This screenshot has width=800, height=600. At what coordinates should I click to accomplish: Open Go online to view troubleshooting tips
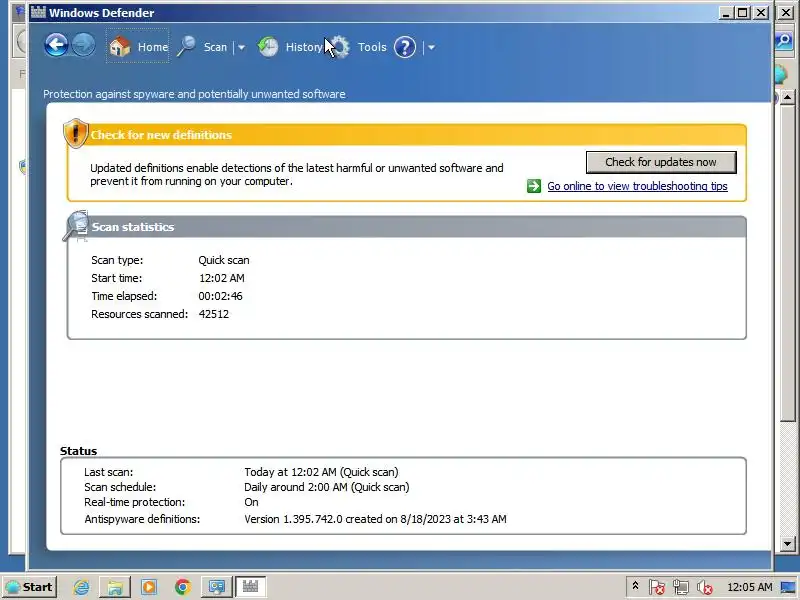(x=637, y=186)
